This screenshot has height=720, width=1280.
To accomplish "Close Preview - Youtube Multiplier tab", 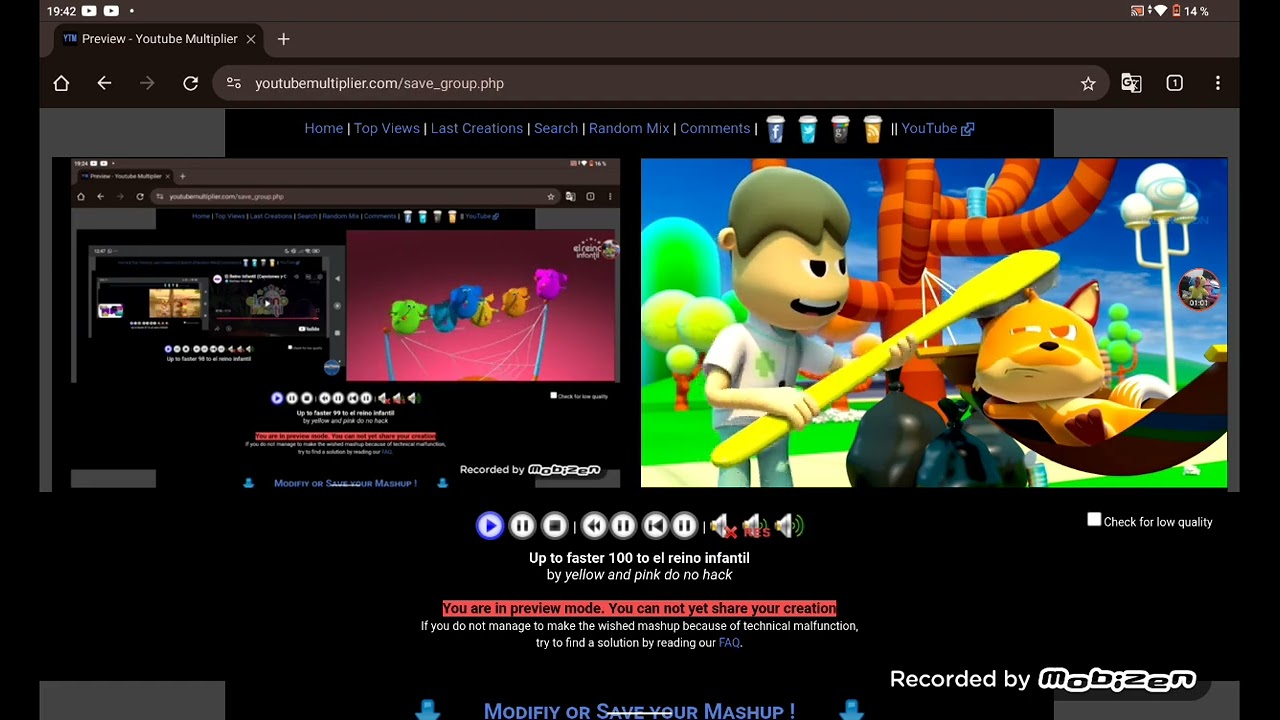I will pyautogui.click(x=251, y=39).
